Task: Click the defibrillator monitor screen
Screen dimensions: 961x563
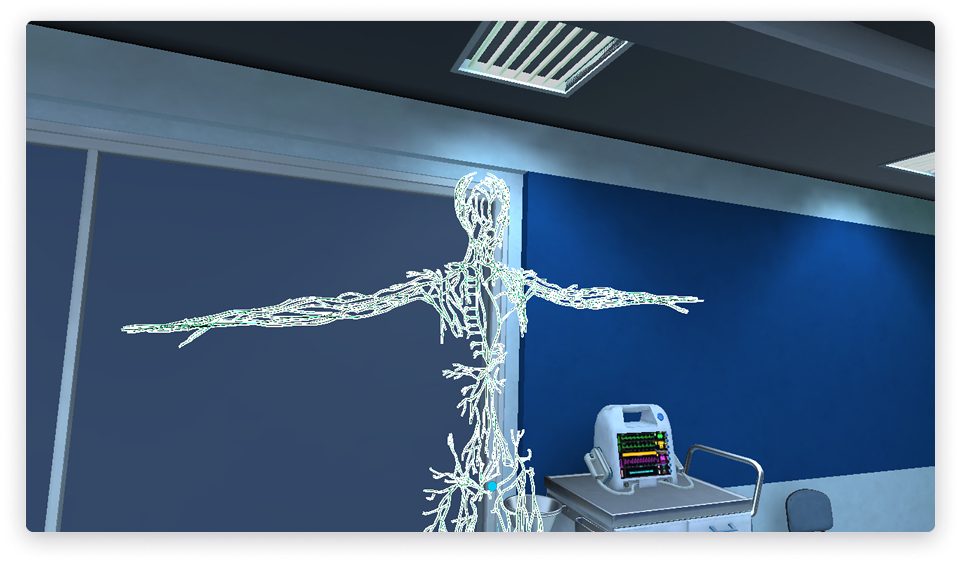Action: point(641,453)
